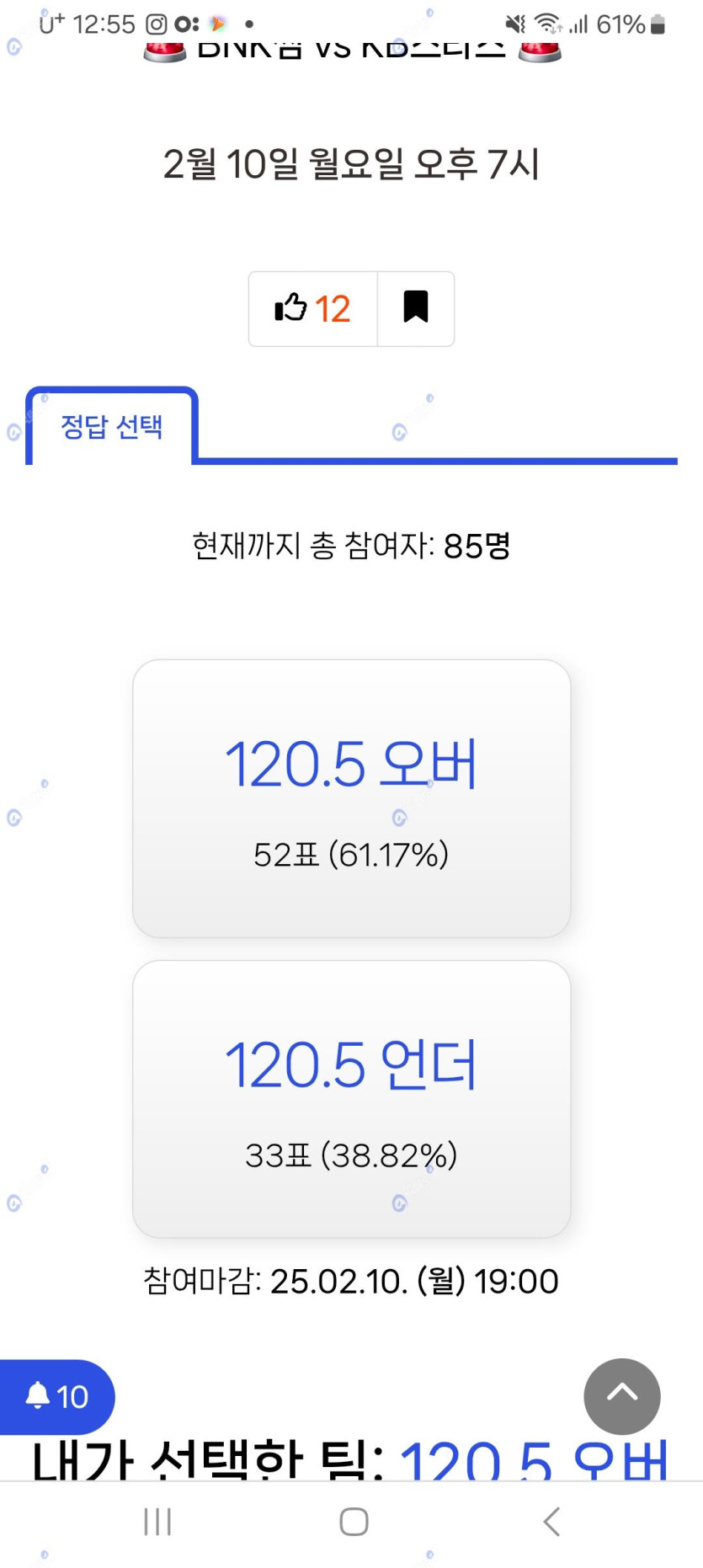This screenshot has width=703, height=1568.
Task: Tap the battery indicator icon
Action: tap(658, 24)
